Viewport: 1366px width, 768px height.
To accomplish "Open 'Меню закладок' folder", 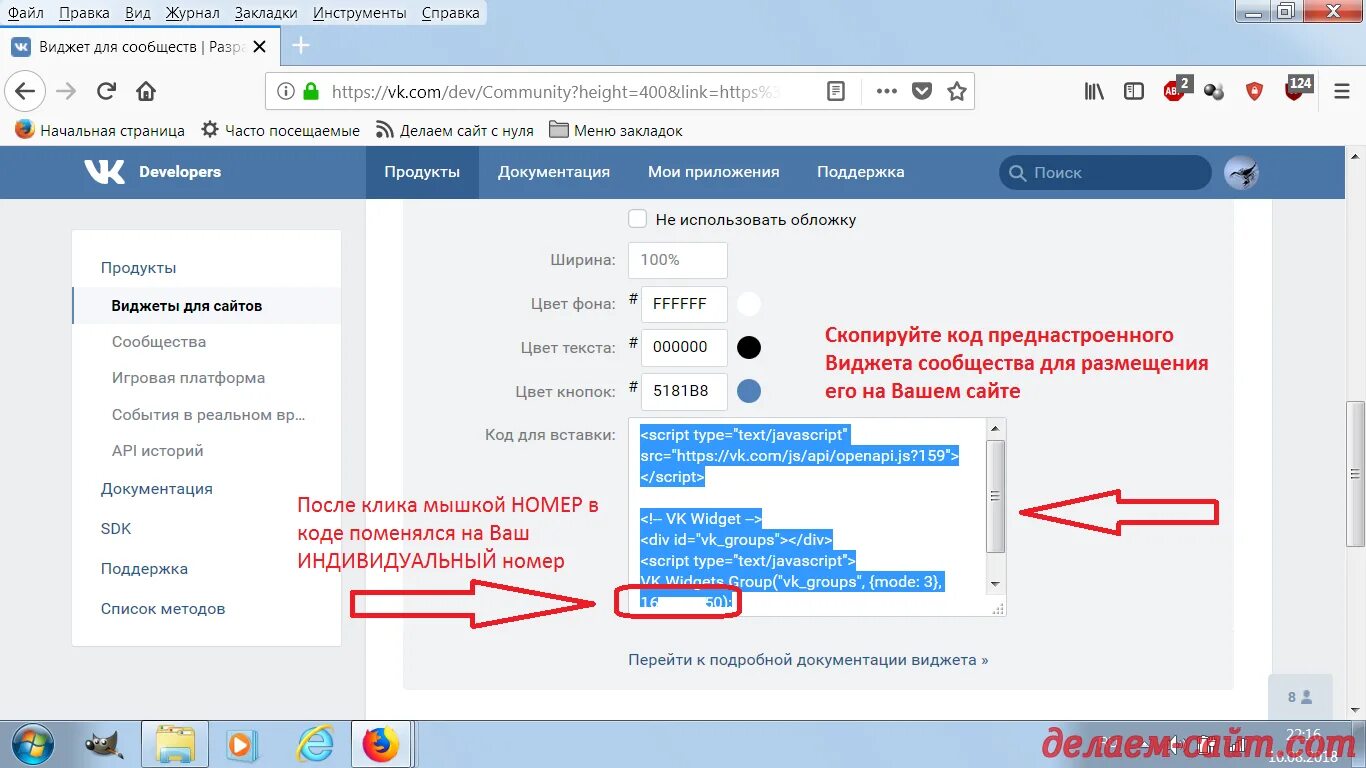I will click(x=616, y=130).
